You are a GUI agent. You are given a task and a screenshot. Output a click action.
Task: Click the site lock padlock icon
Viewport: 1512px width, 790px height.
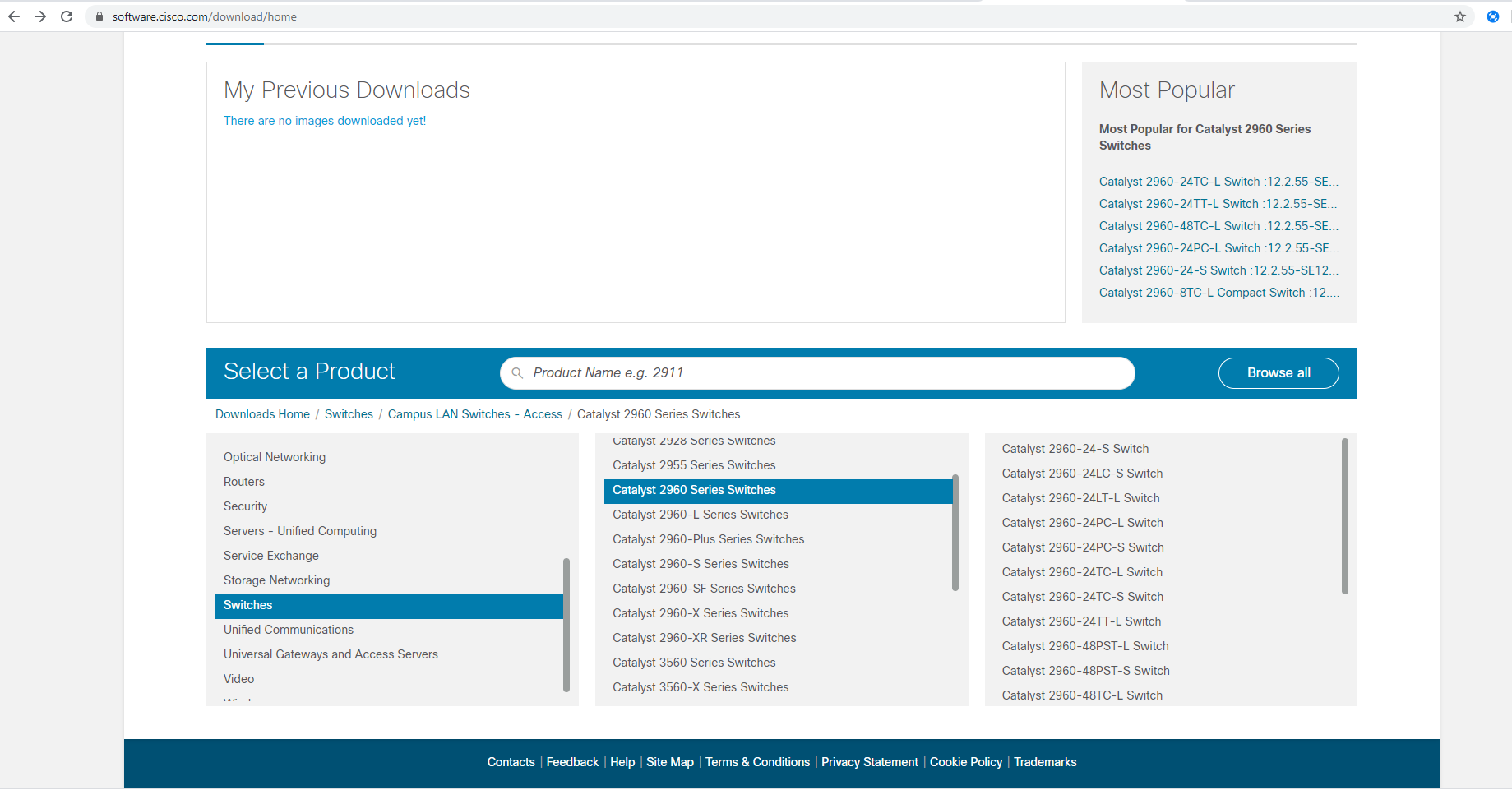(x=99, y=16)
